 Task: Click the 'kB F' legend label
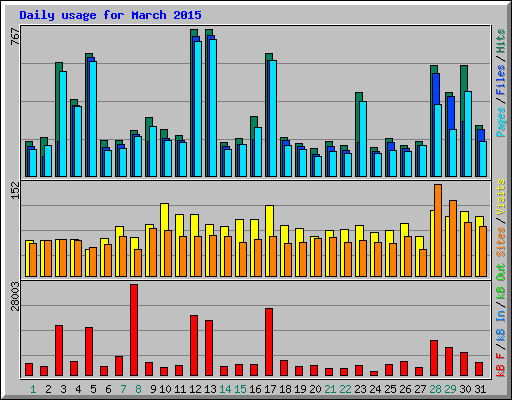[x=500, y=365]
